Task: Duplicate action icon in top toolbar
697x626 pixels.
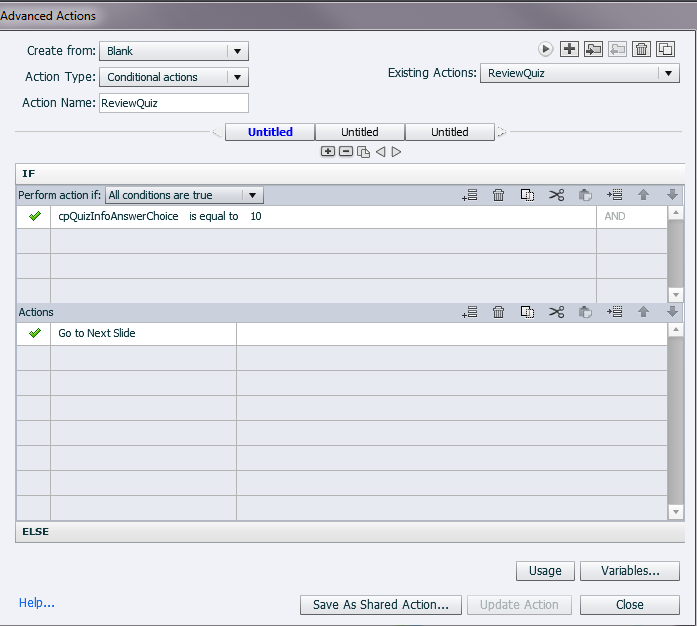Action: point(665,48)
